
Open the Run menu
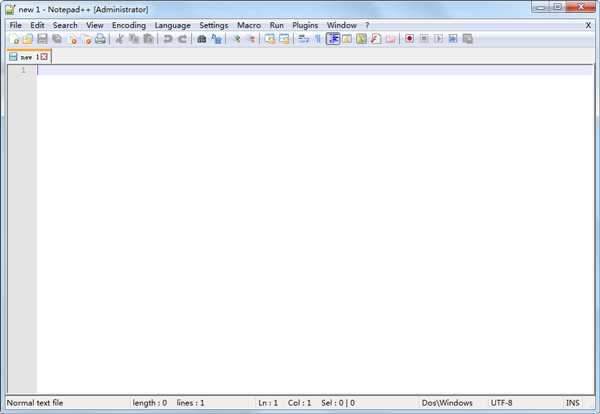tap(277, 25)
